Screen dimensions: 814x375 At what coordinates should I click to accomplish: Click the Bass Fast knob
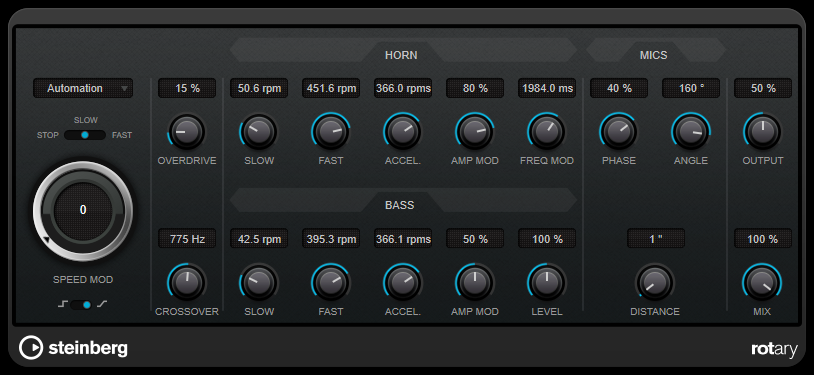331,283
